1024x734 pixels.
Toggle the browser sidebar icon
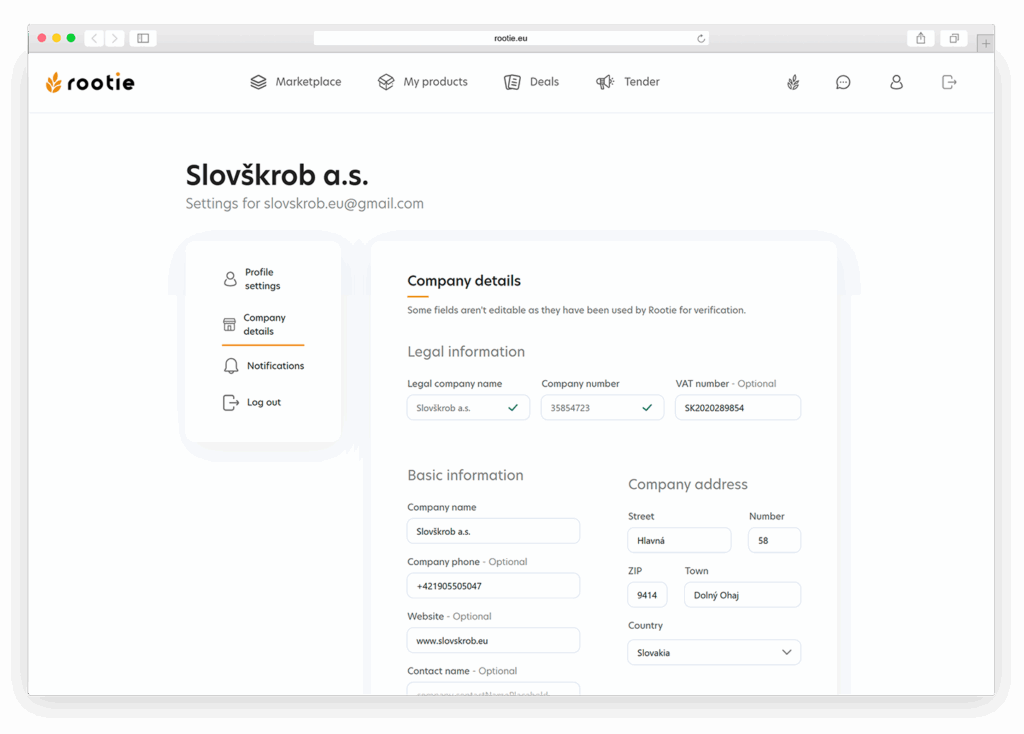click(x=143, y=39)
